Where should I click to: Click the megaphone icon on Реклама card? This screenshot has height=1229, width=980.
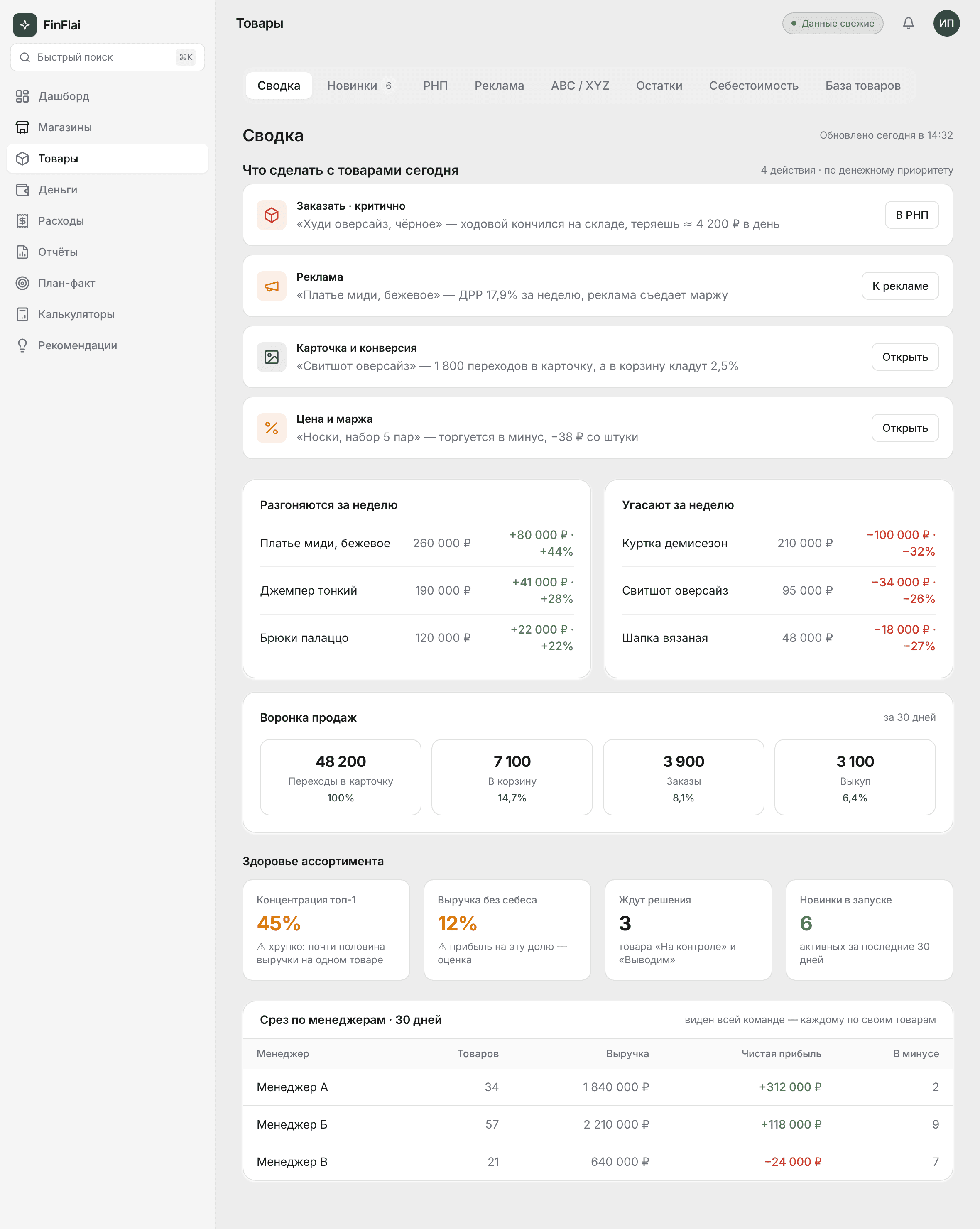coord(271,286)
